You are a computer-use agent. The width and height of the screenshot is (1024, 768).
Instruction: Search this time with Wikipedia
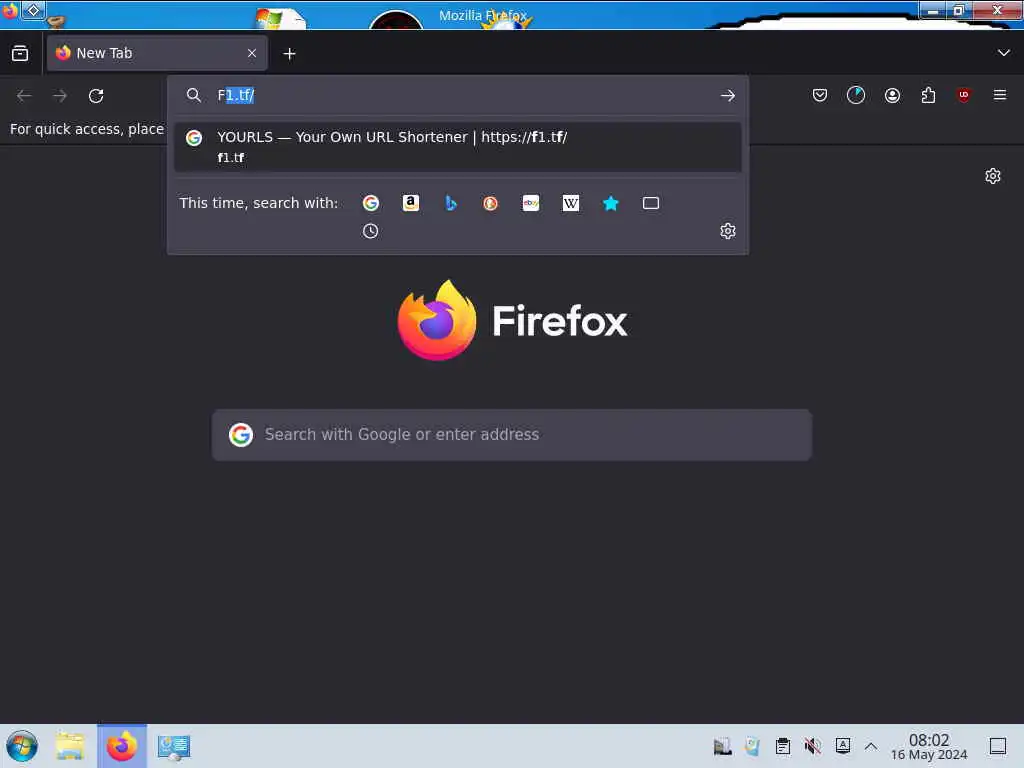571,203
